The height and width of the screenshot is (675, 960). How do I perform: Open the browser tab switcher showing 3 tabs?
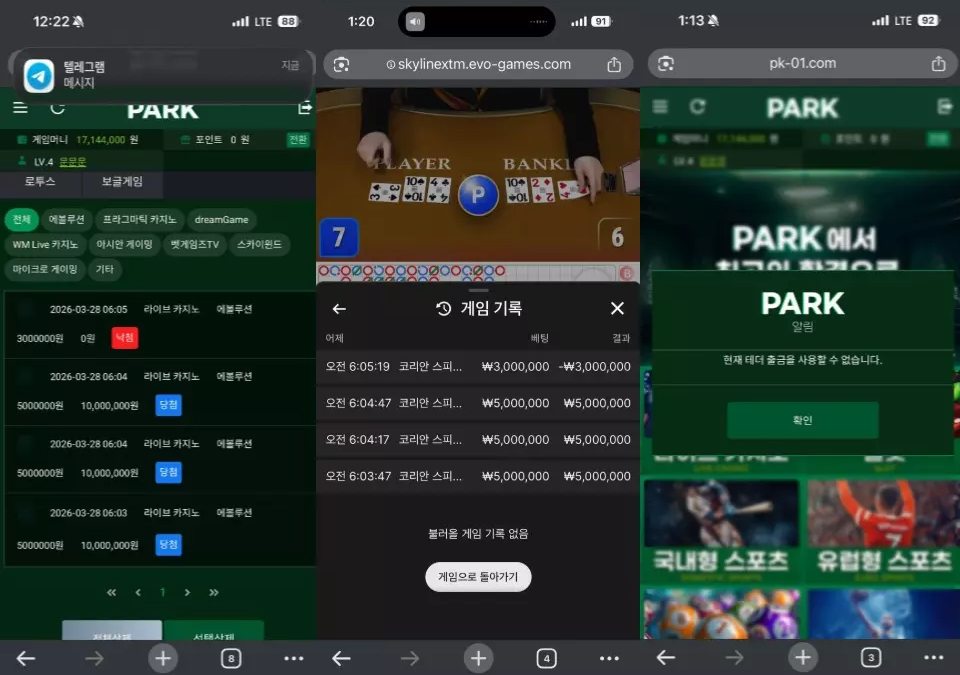[871, 658]
